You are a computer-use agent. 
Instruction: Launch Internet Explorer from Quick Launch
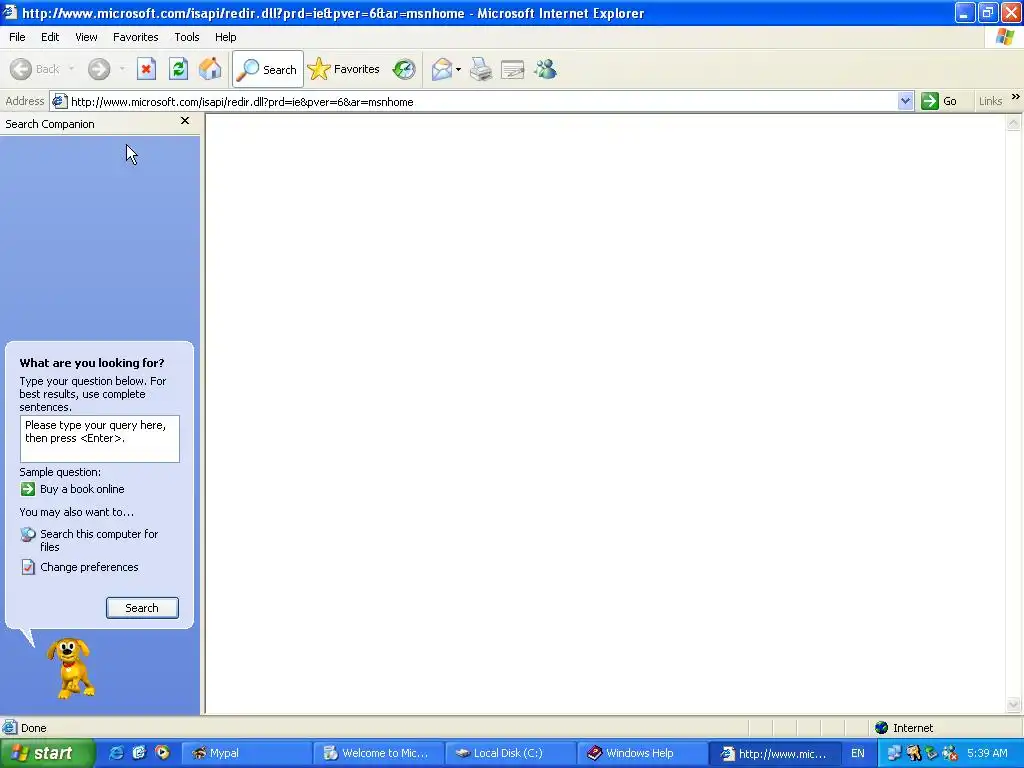point(116,753)
